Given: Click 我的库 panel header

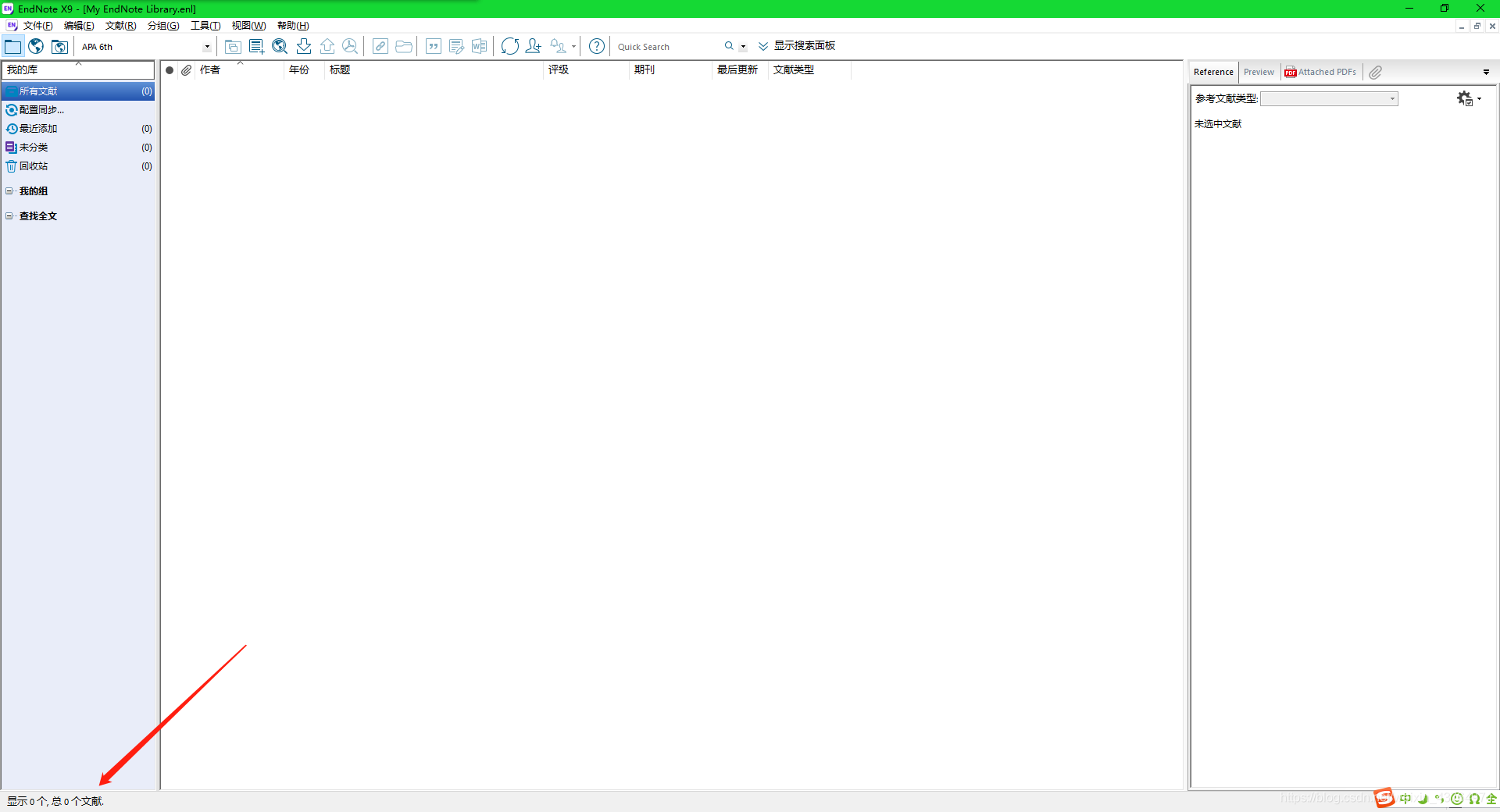Looking at the screenshot, I should pyautogui.click(x=78, y=69).
